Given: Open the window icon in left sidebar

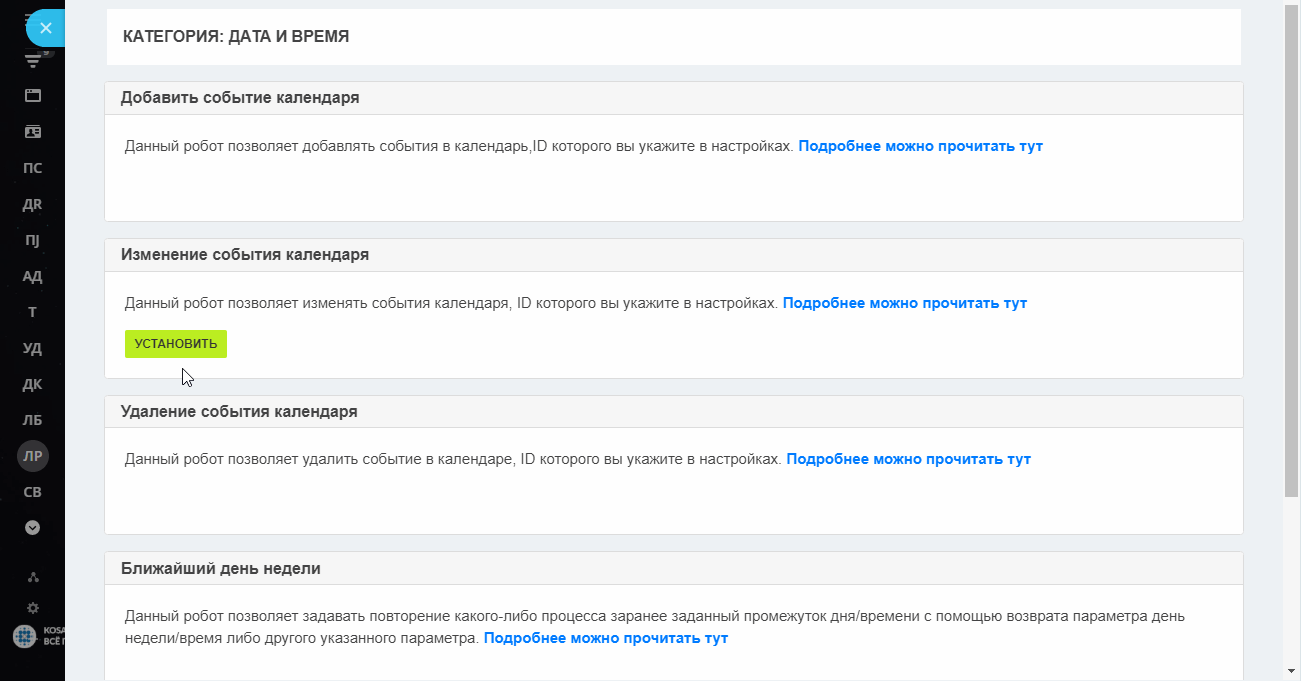Looking at the screenshot, I should (33, 96).
